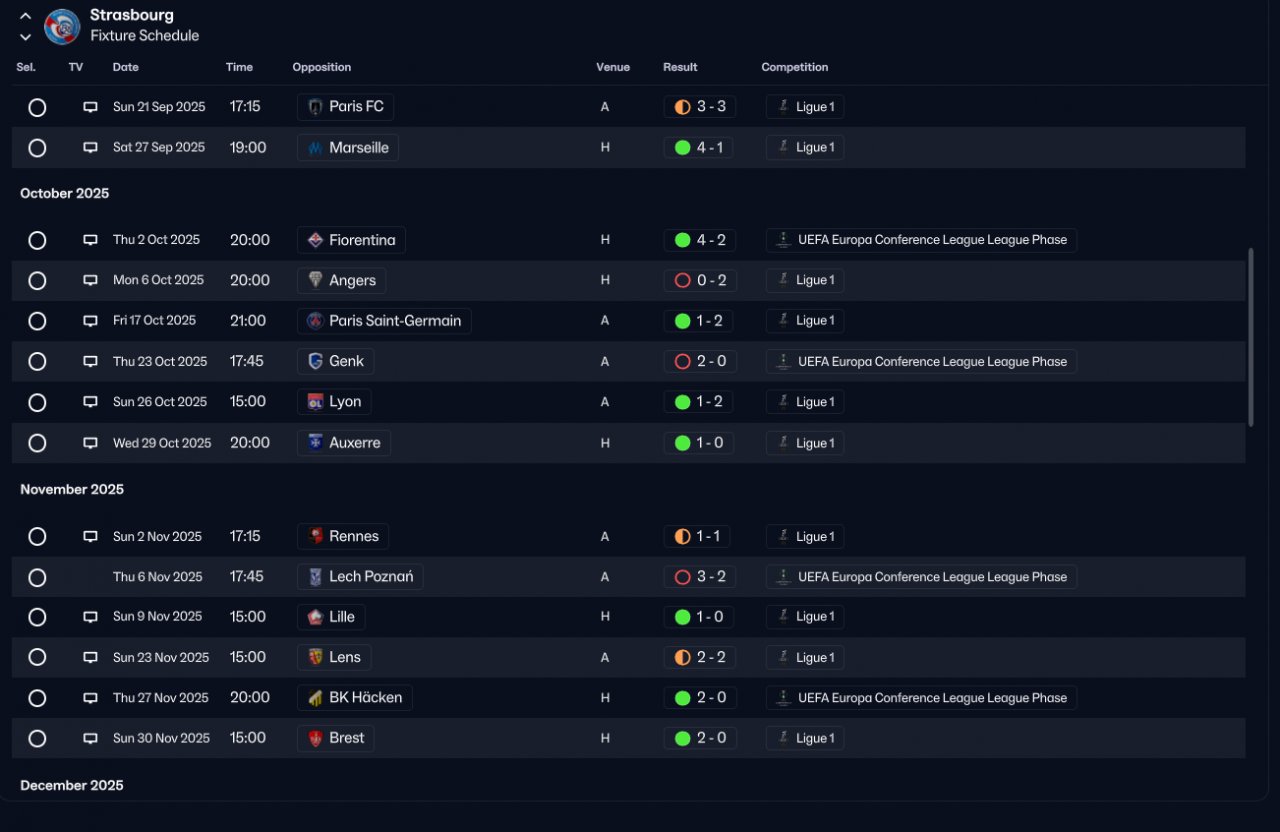This screenshot has height=832, width=1280.
Task: Click the Genk club badge
Action: click(x=315, y=361)
